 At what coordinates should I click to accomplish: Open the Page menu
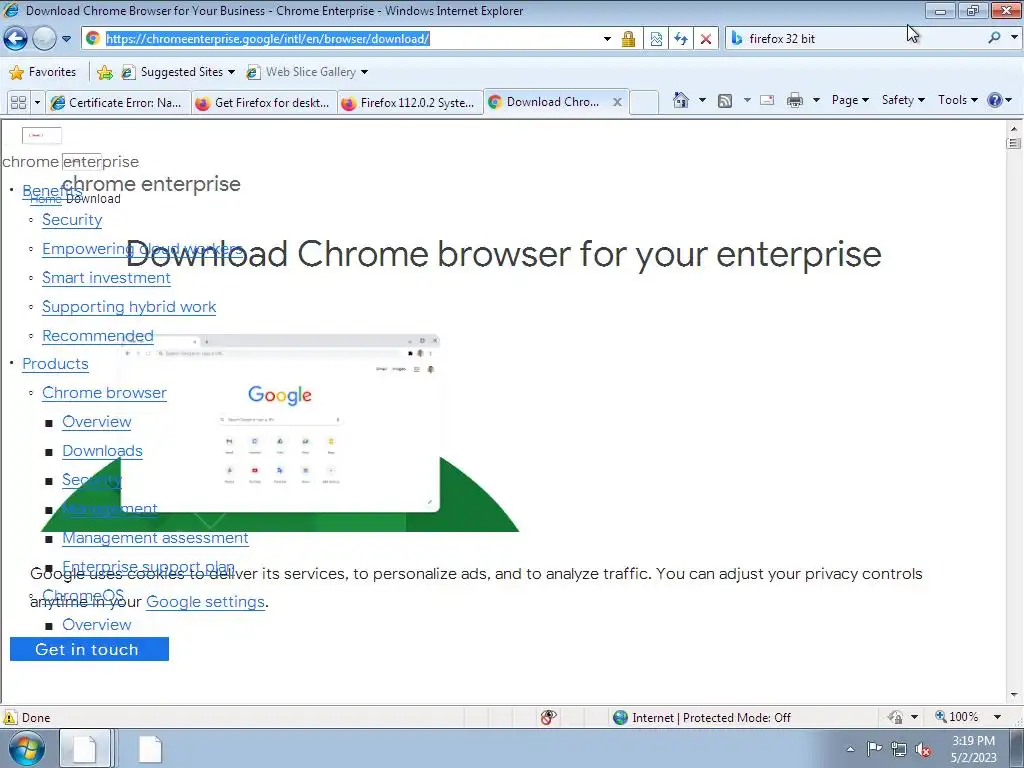pos(850,100)
